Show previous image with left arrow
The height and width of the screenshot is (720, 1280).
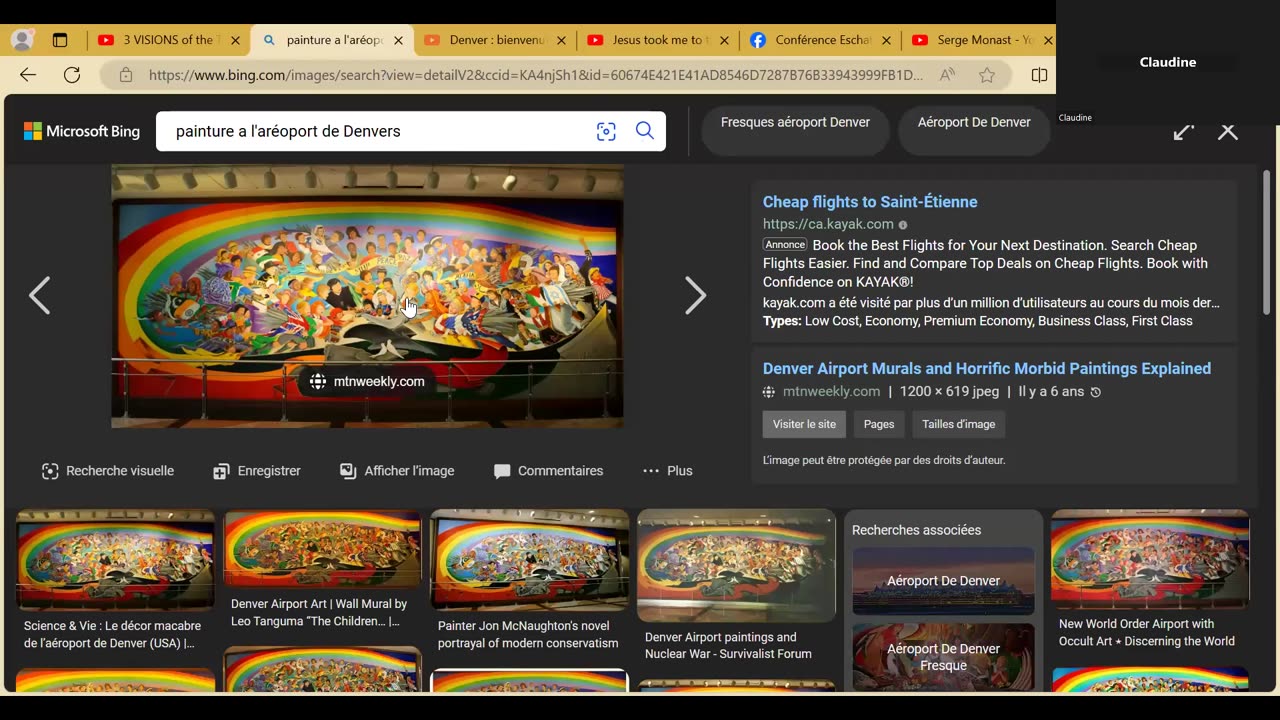[40, 295]
